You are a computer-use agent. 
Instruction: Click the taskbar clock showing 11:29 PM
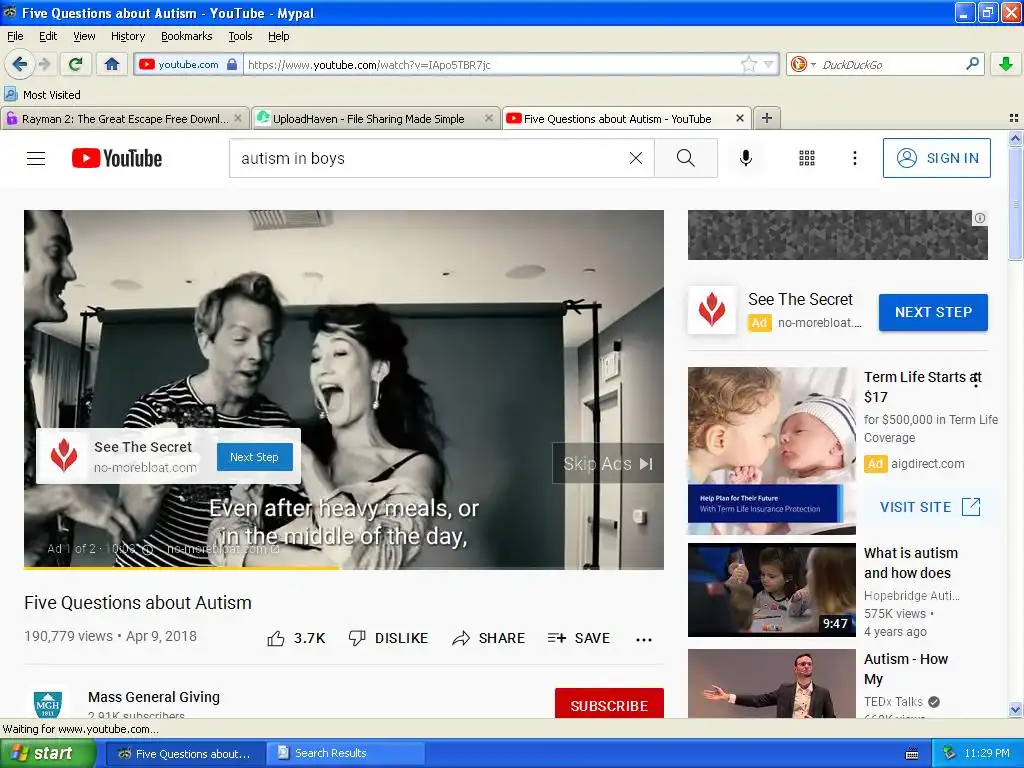[x=987, y=753]
